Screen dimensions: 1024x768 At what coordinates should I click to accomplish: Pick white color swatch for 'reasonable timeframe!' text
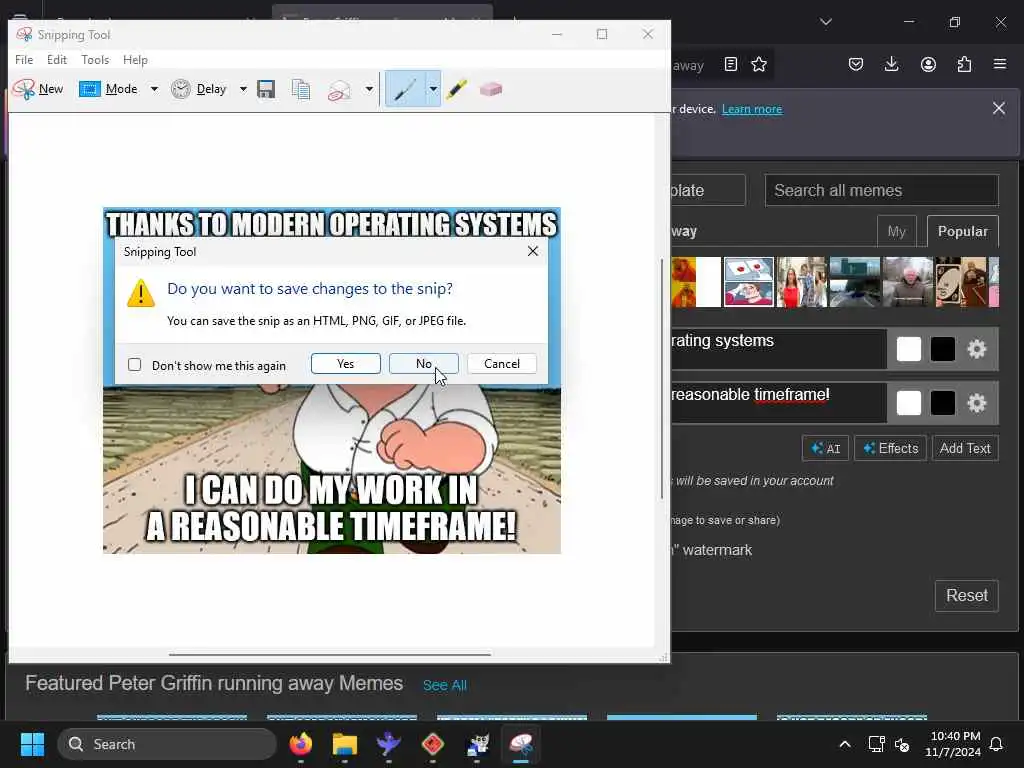[x=908, y=403]
